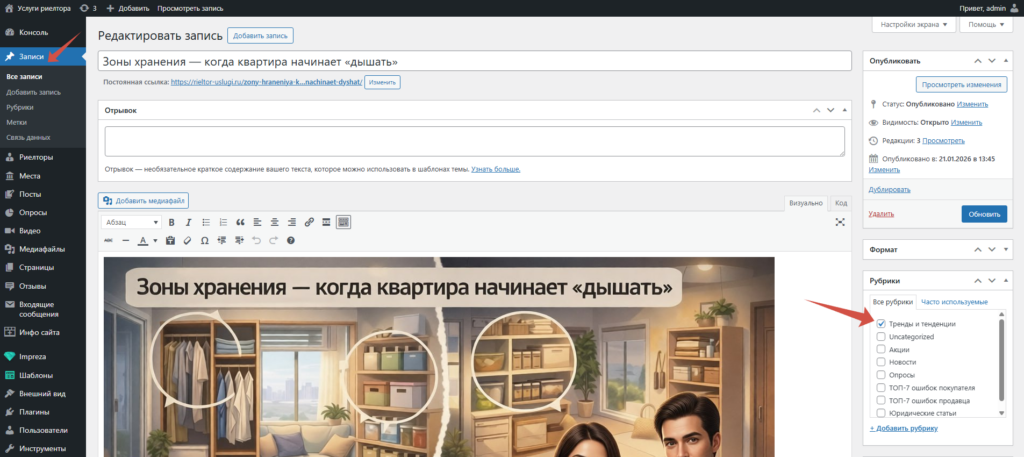Redo the last edit
Screen dimensions: 1024x457
point(273,240)
